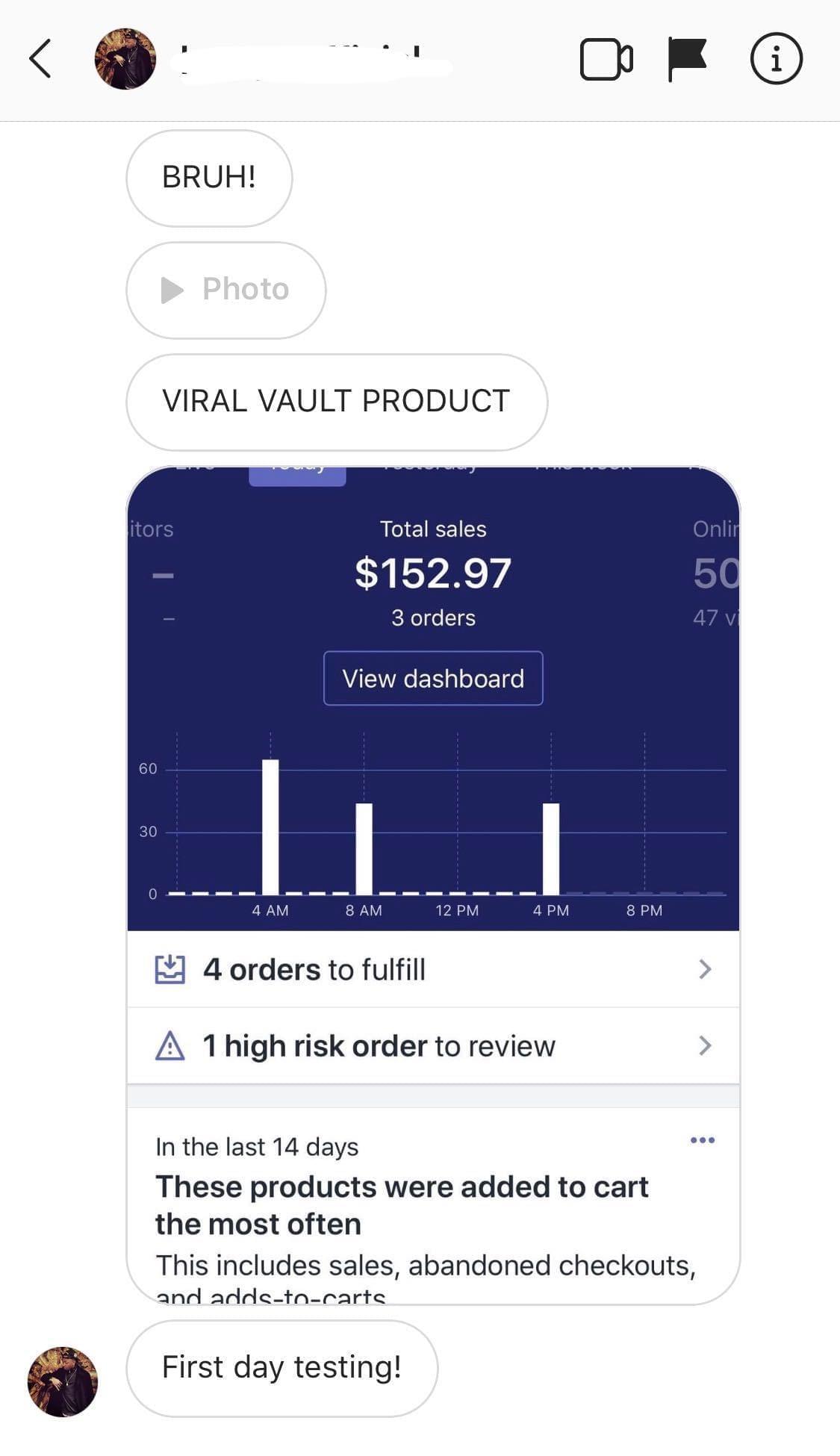Click the warning triangle risk icon

[169, 1045]
